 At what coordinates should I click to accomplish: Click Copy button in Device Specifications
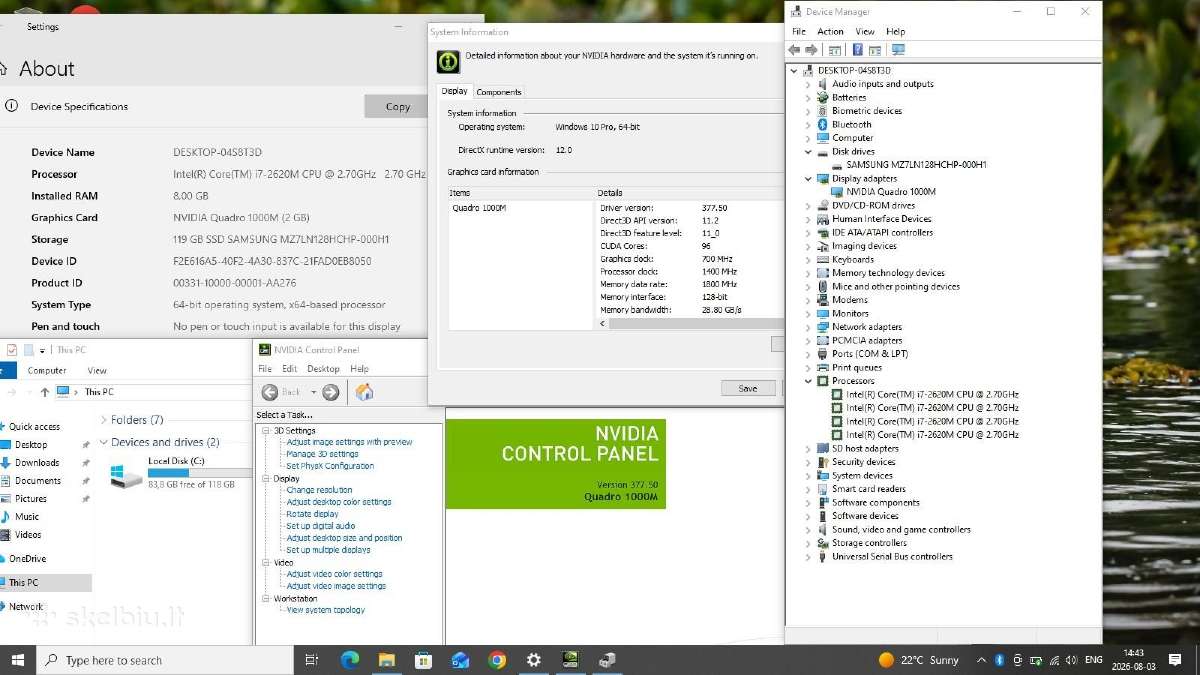(x=398, y=107)
